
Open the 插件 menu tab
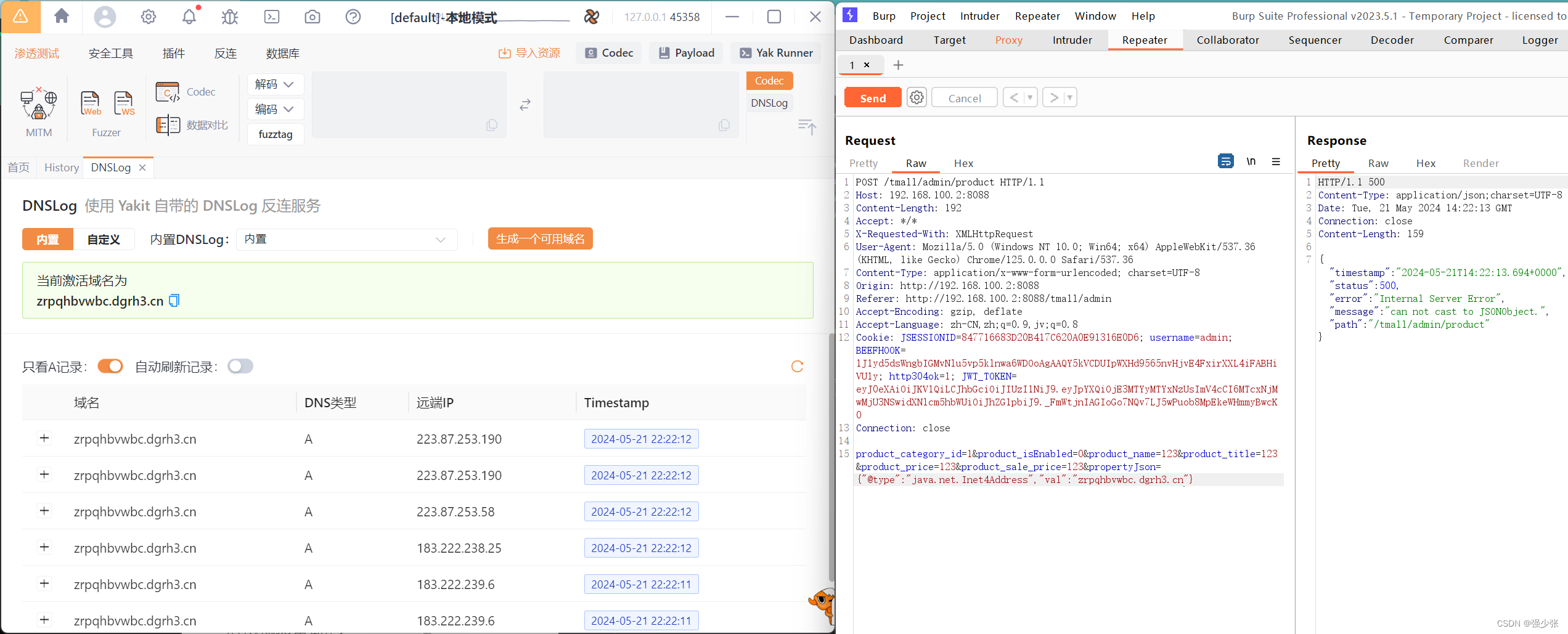(174, 54)
